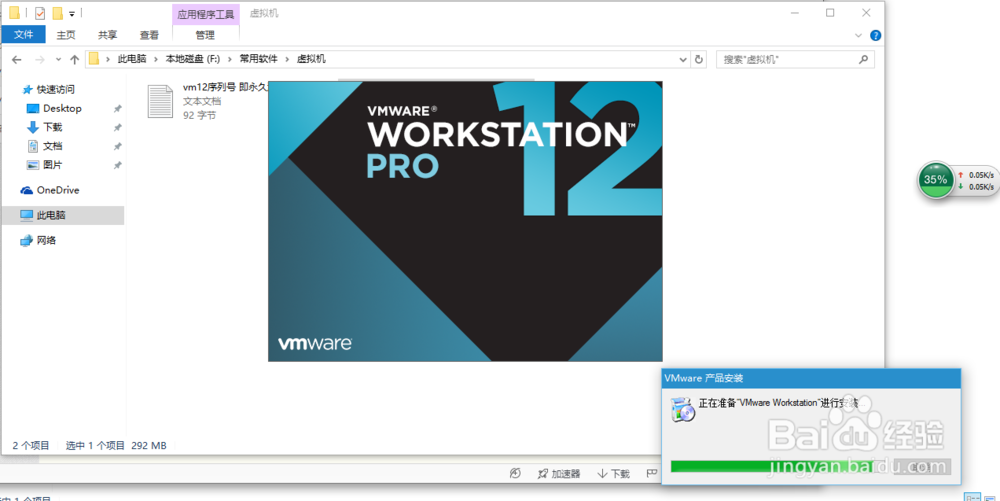The height and width of the screenshot is (501, 1000).
Task: Click the Properties checkmark icon in title bar
Action: (x=40, y=13)
